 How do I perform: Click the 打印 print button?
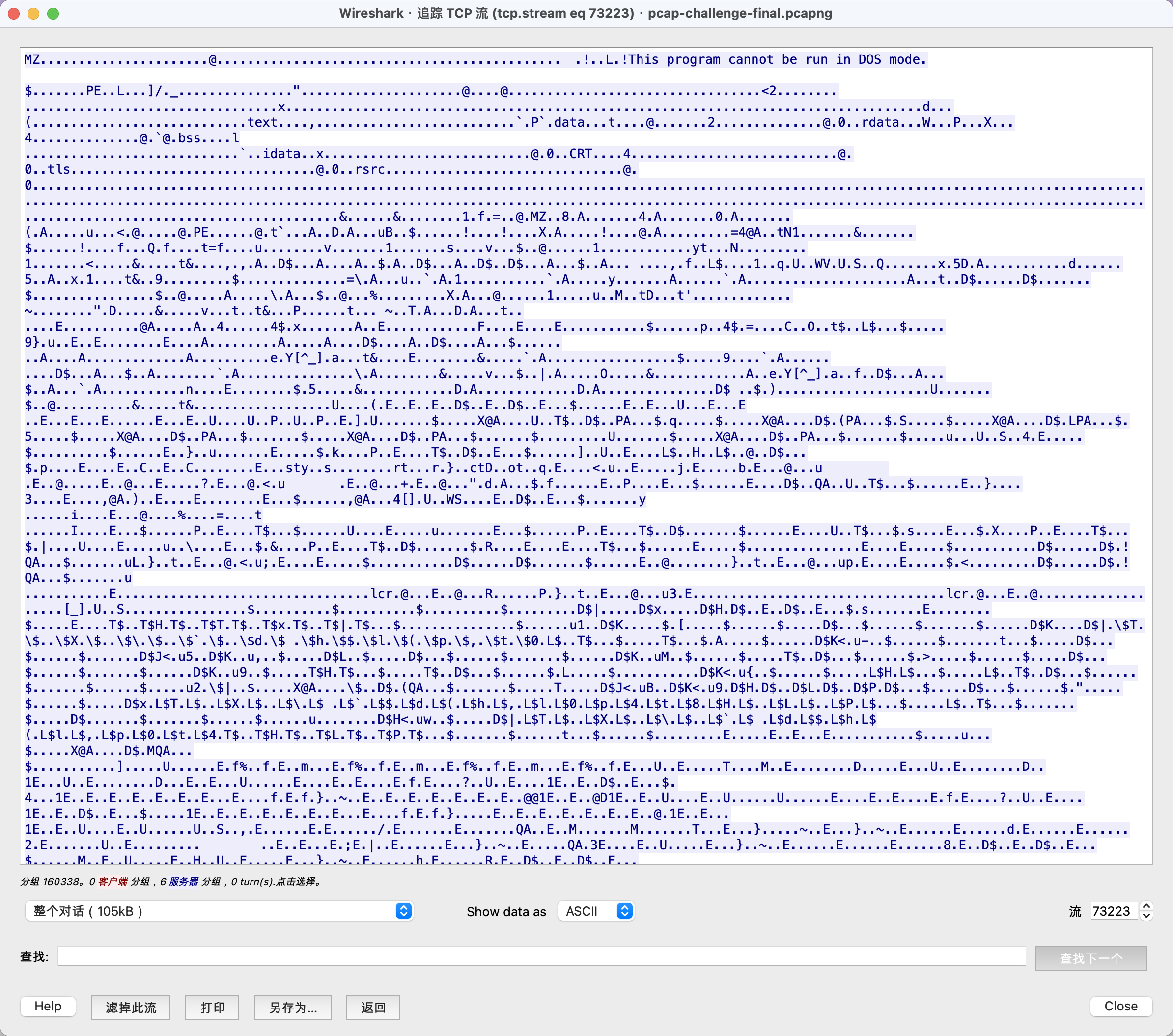tap(212, 1008)
